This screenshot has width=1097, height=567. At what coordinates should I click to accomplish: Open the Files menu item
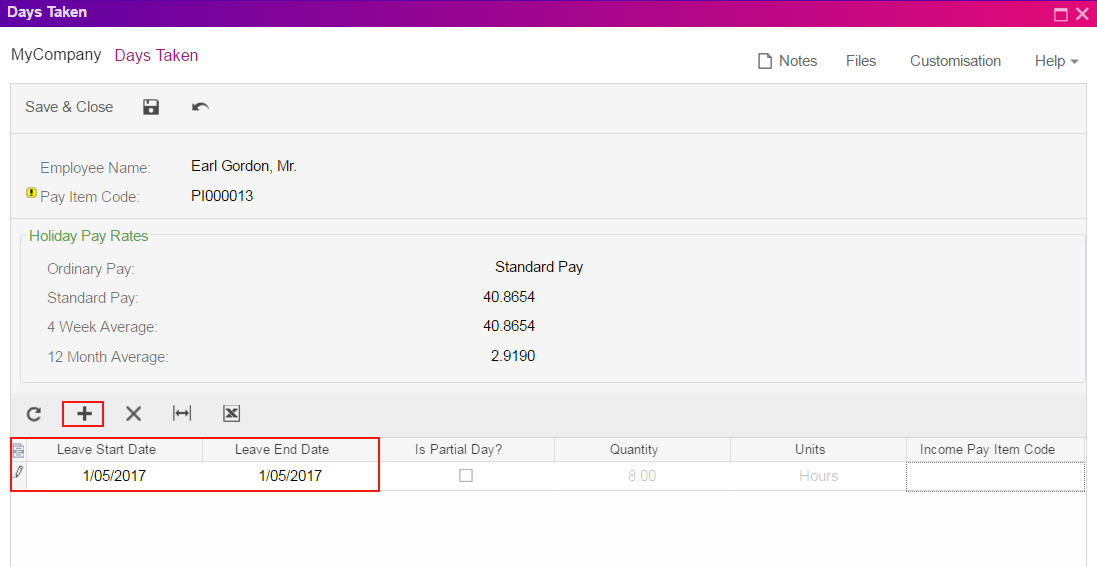(861, 61)
